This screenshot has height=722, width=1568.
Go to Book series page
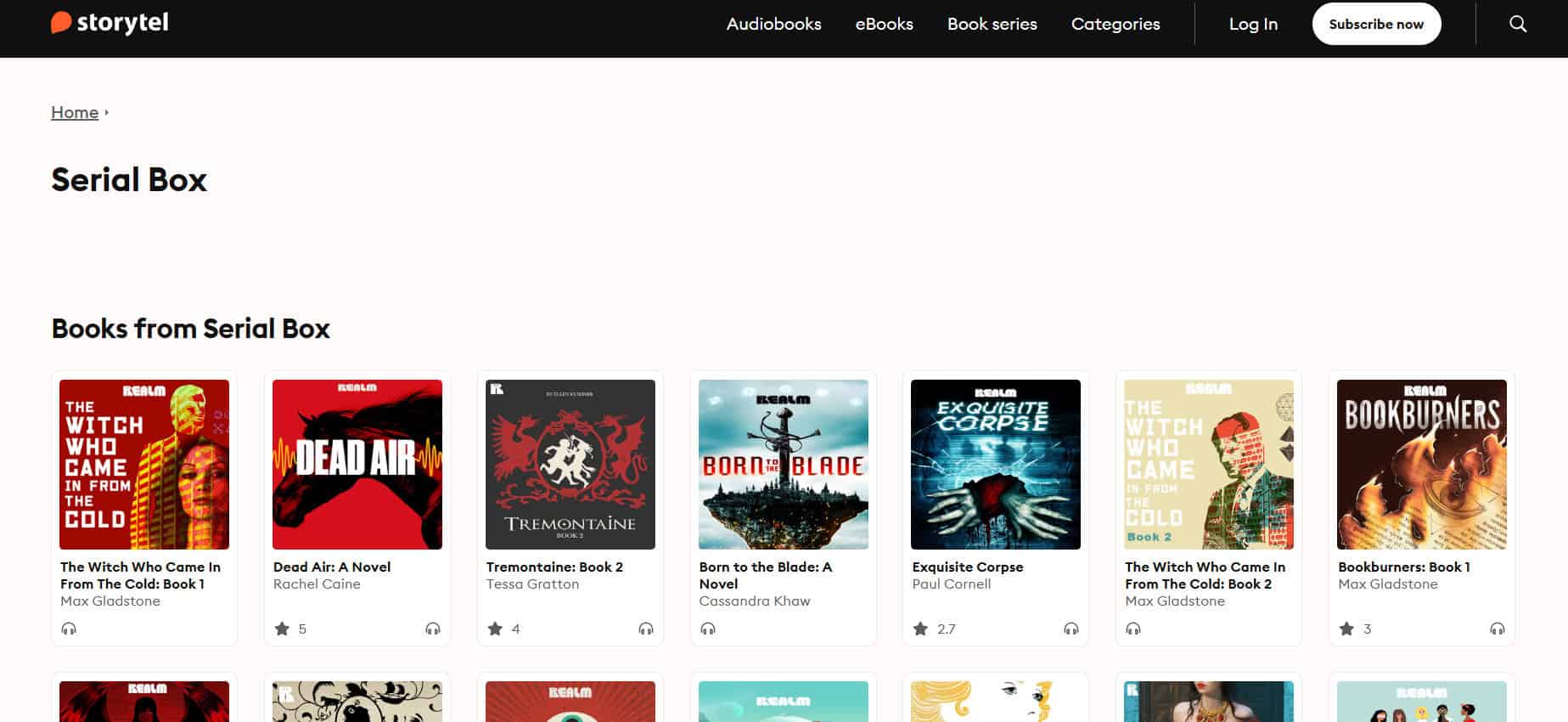pyautogui.click(x=992, y=24)
